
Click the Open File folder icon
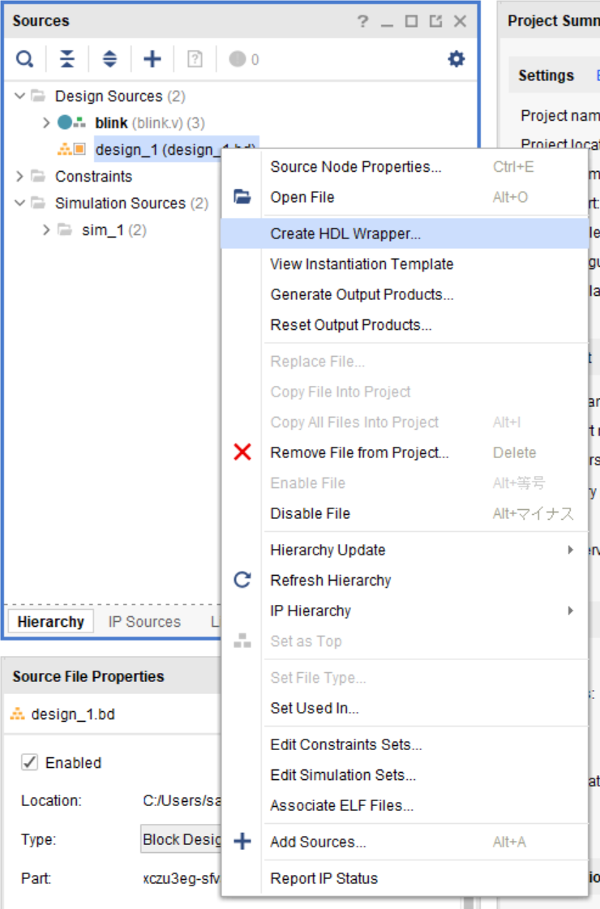tap(242, 197)
